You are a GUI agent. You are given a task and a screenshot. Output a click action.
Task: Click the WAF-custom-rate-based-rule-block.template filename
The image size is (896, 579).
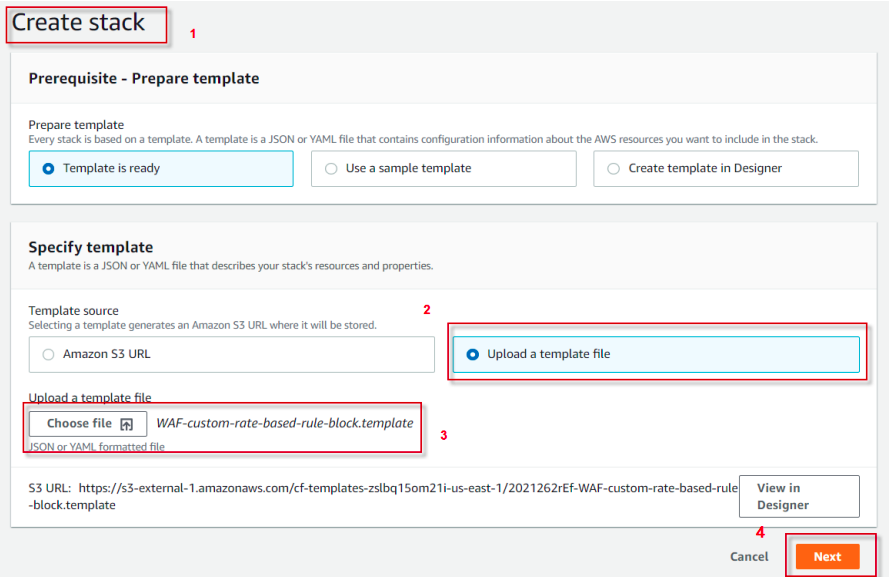pos(285,424)
